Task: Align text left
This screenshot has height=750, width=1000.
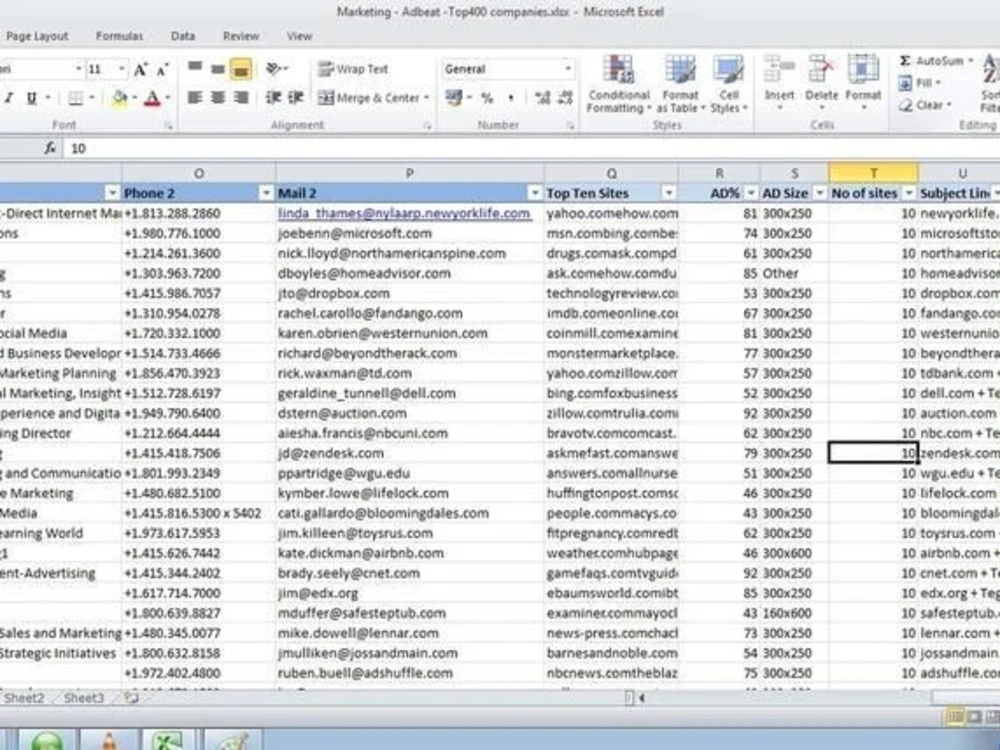Action: click(x=195, y=98)
